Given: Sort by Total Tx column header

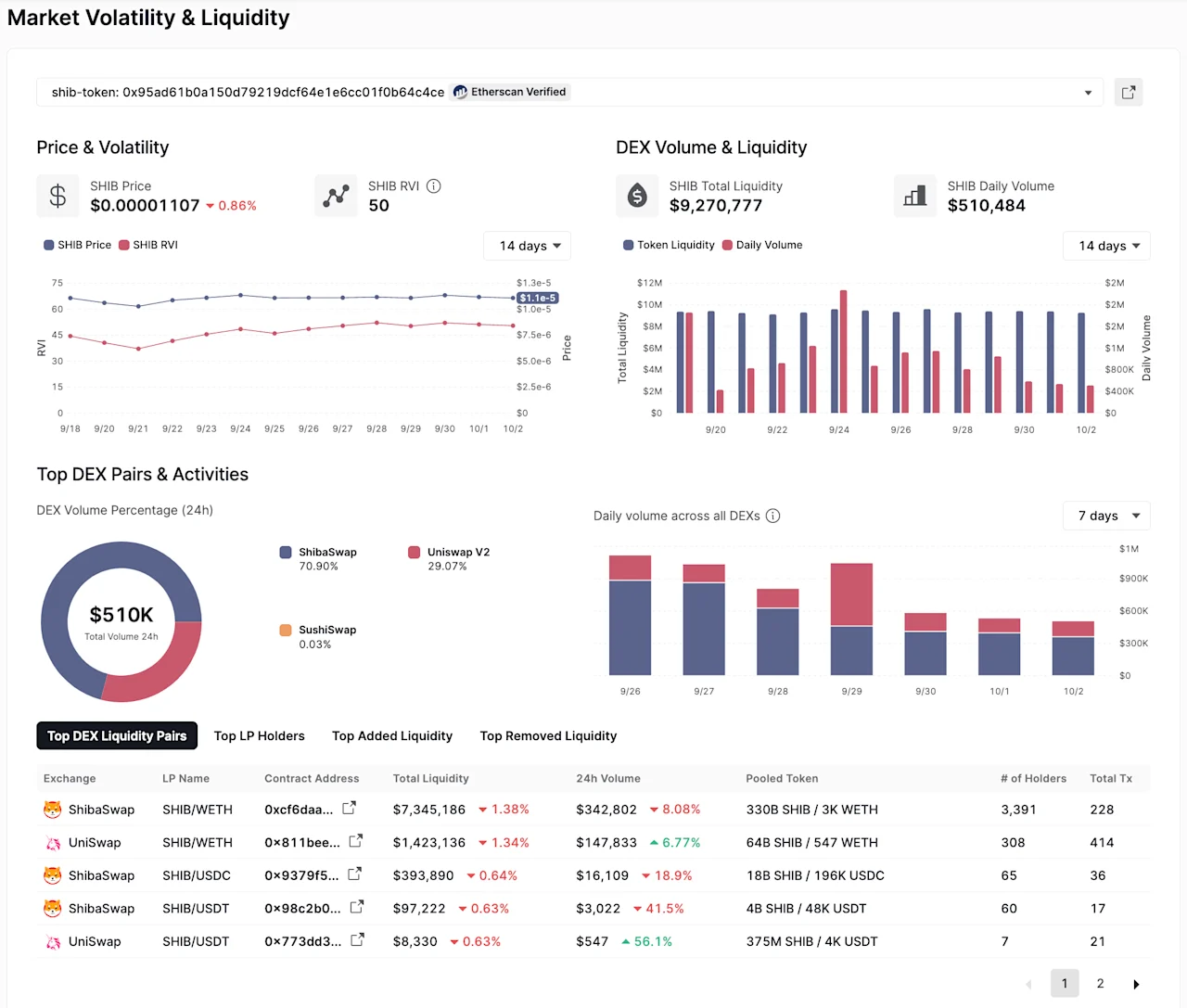Looking at the screenshot, I should [x=1111, y=778].
